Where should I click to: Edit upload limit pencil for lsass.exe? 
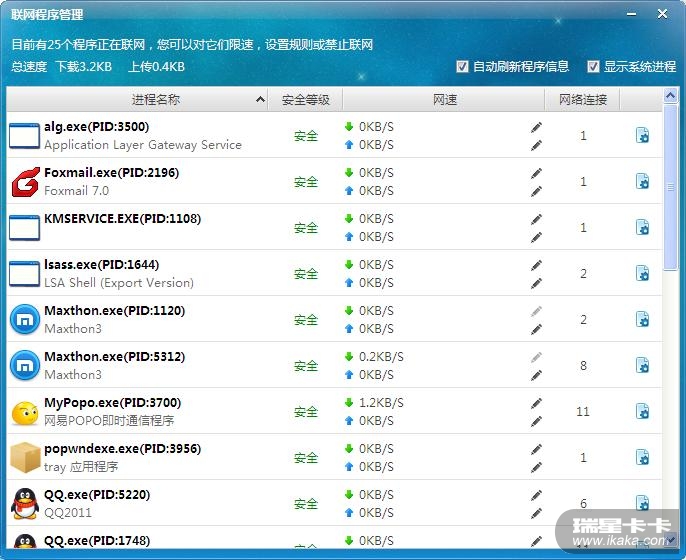(536, 283)
